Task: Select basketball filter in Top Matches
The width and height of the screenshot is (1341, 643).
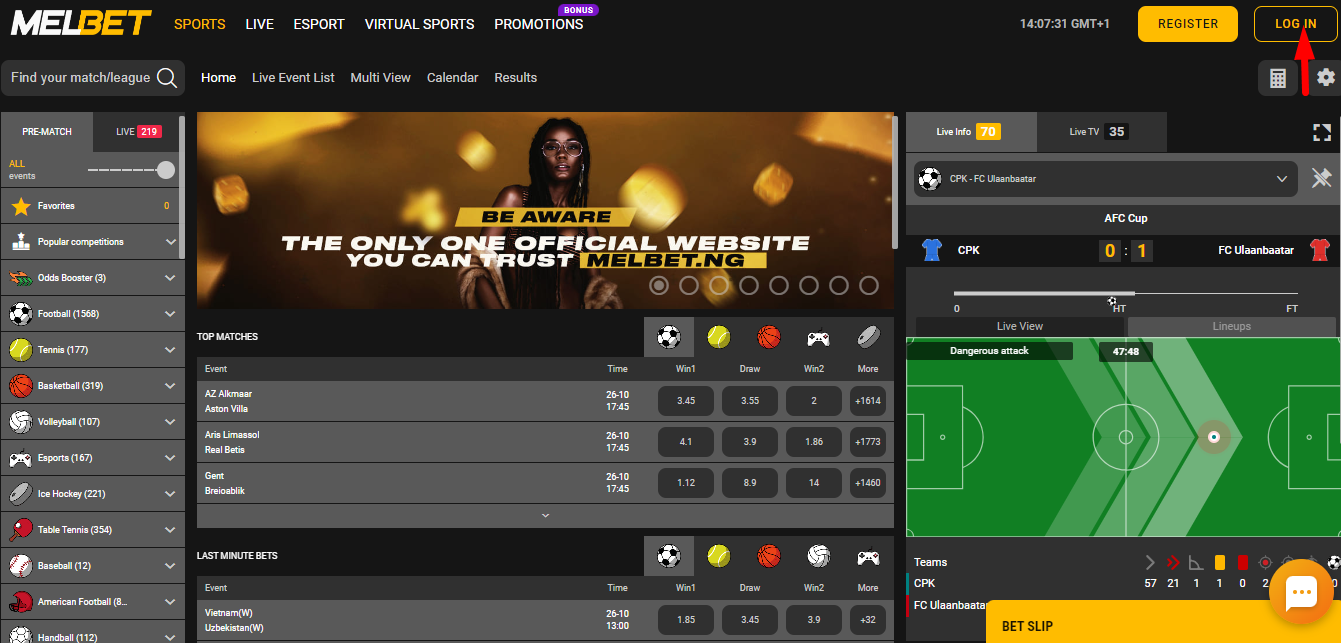Action: (768, 337)
